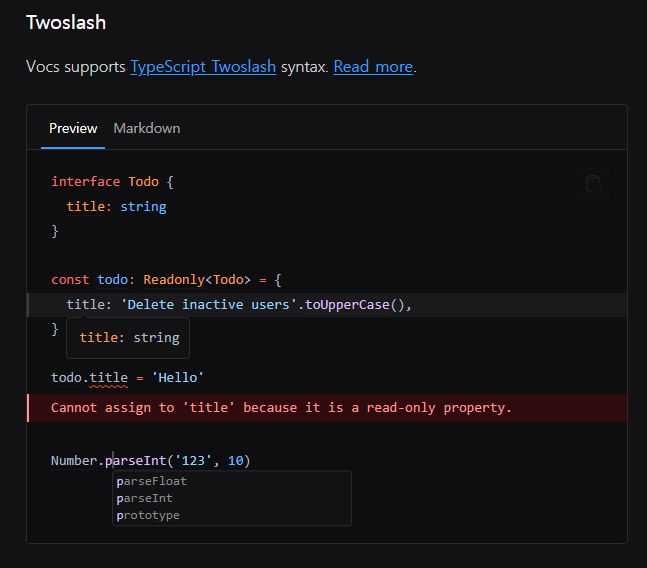
Task: Click the 'Hello' string literal
Action: pyautogui.click(x=178, y=377)
